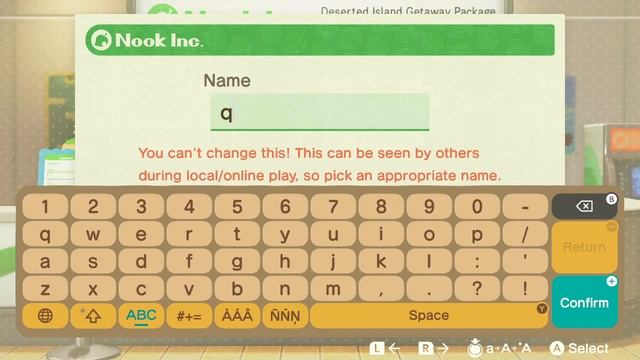This screenshot has width=640, height=360.
Task: Tap the number 9 key
Action: click(x=429, y=206)
